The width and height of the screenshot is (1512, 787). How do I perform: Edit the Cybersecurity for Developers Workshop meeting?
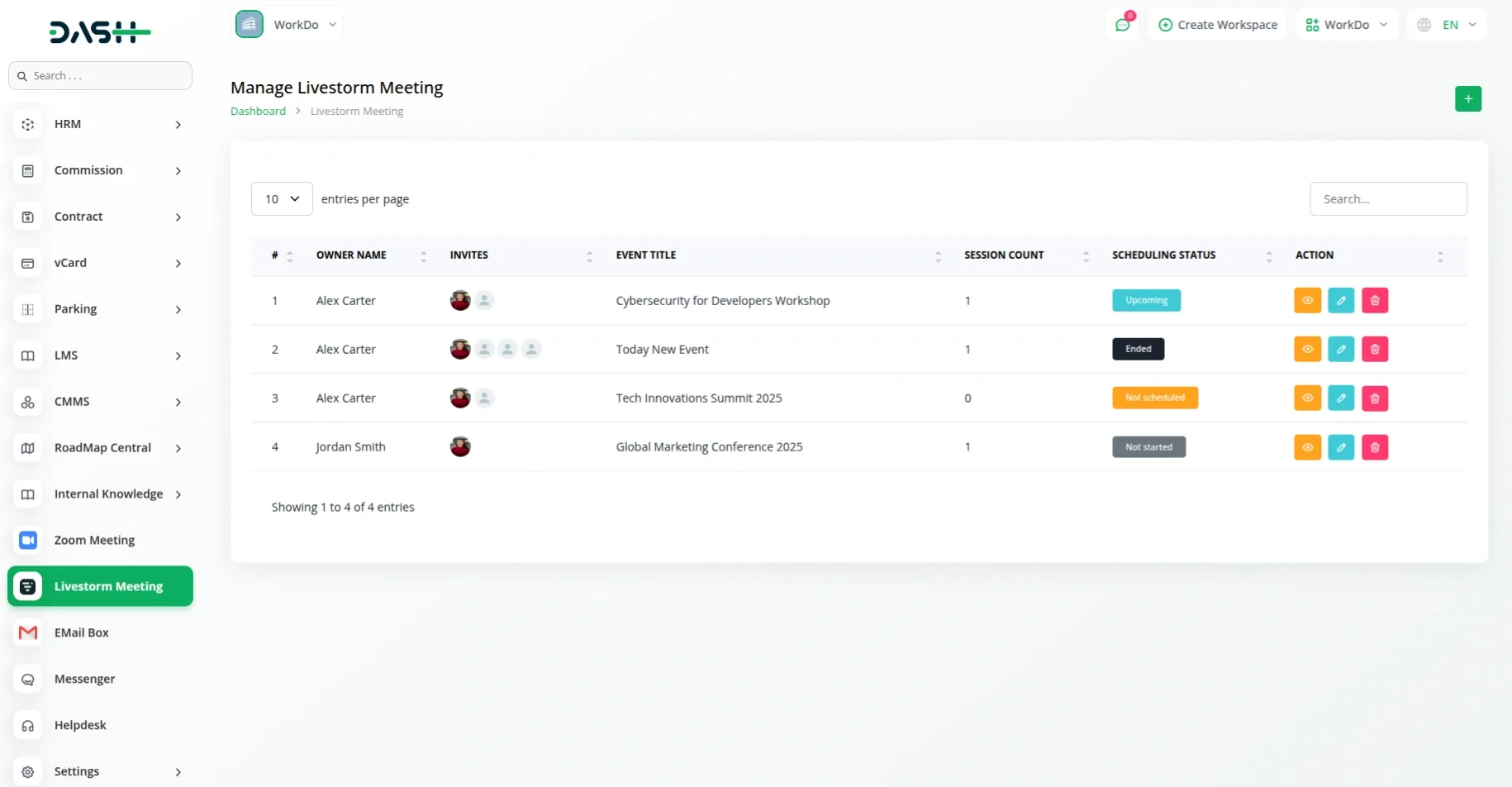[1340, 301]
